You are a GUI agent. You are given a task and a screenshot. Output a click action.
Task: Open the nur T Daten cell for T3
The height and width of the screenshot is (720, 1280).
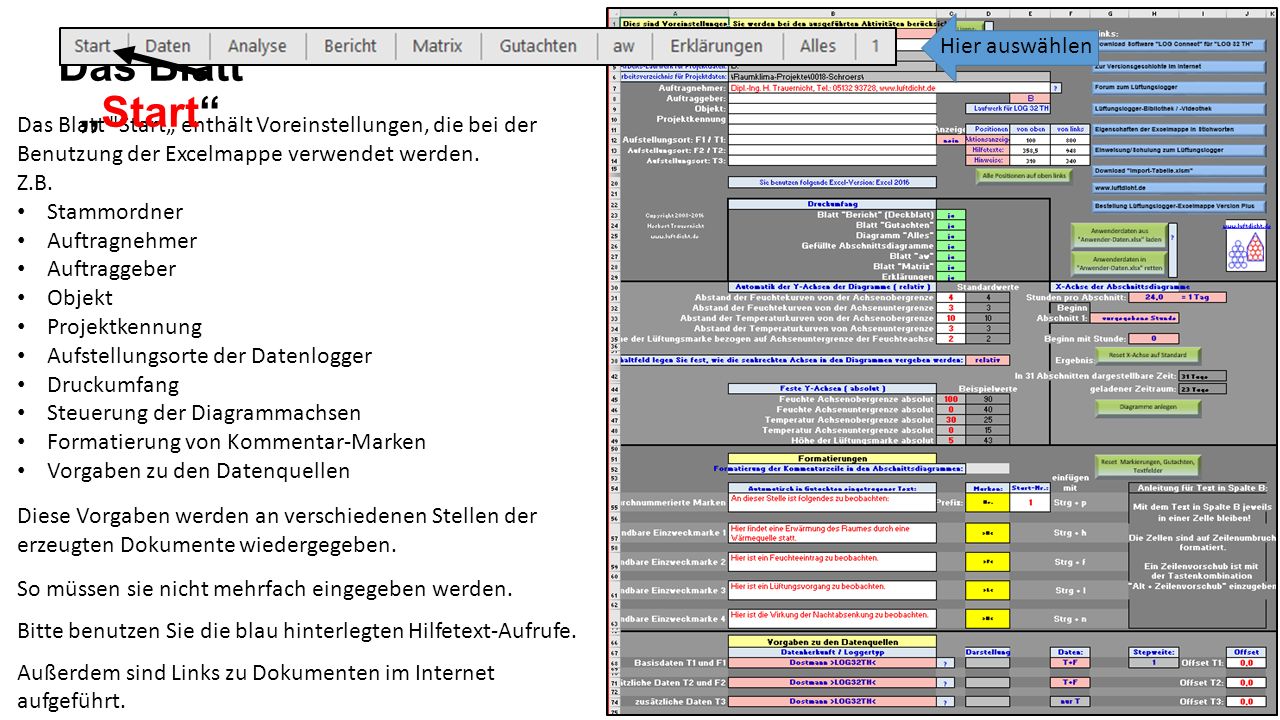1069,701
